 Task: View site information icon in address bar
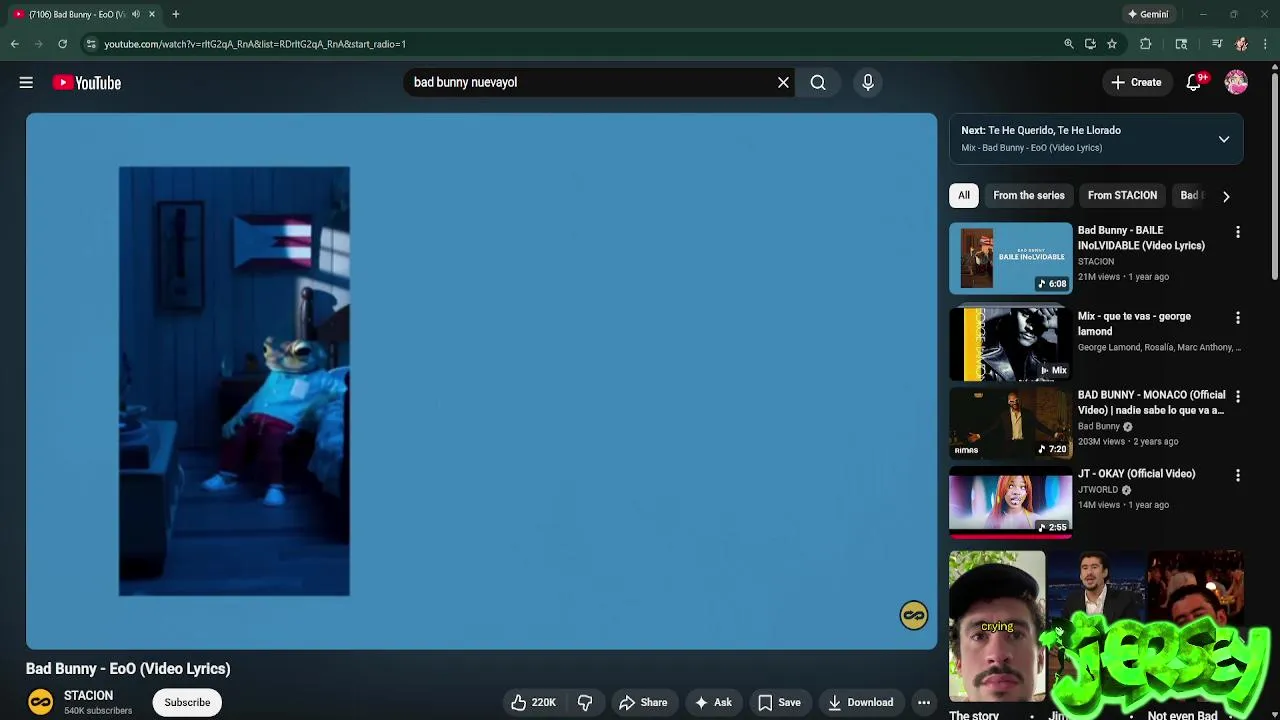coord(91,44)
